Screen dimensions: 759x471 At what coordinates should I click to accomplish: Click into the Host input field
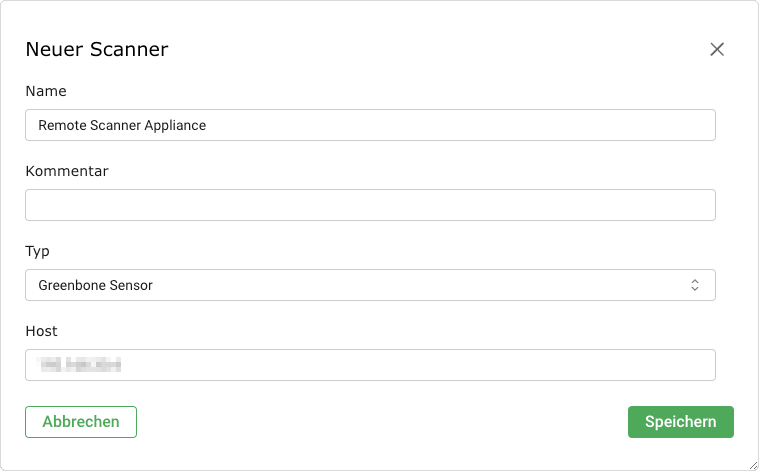(370, 365)
